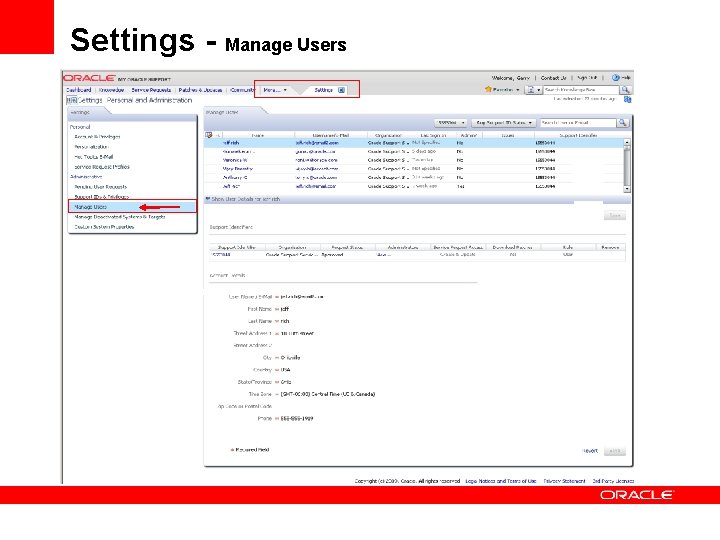Collapse the Show User Details section
The height and width of the screenshot is (540, 720).
208,199
